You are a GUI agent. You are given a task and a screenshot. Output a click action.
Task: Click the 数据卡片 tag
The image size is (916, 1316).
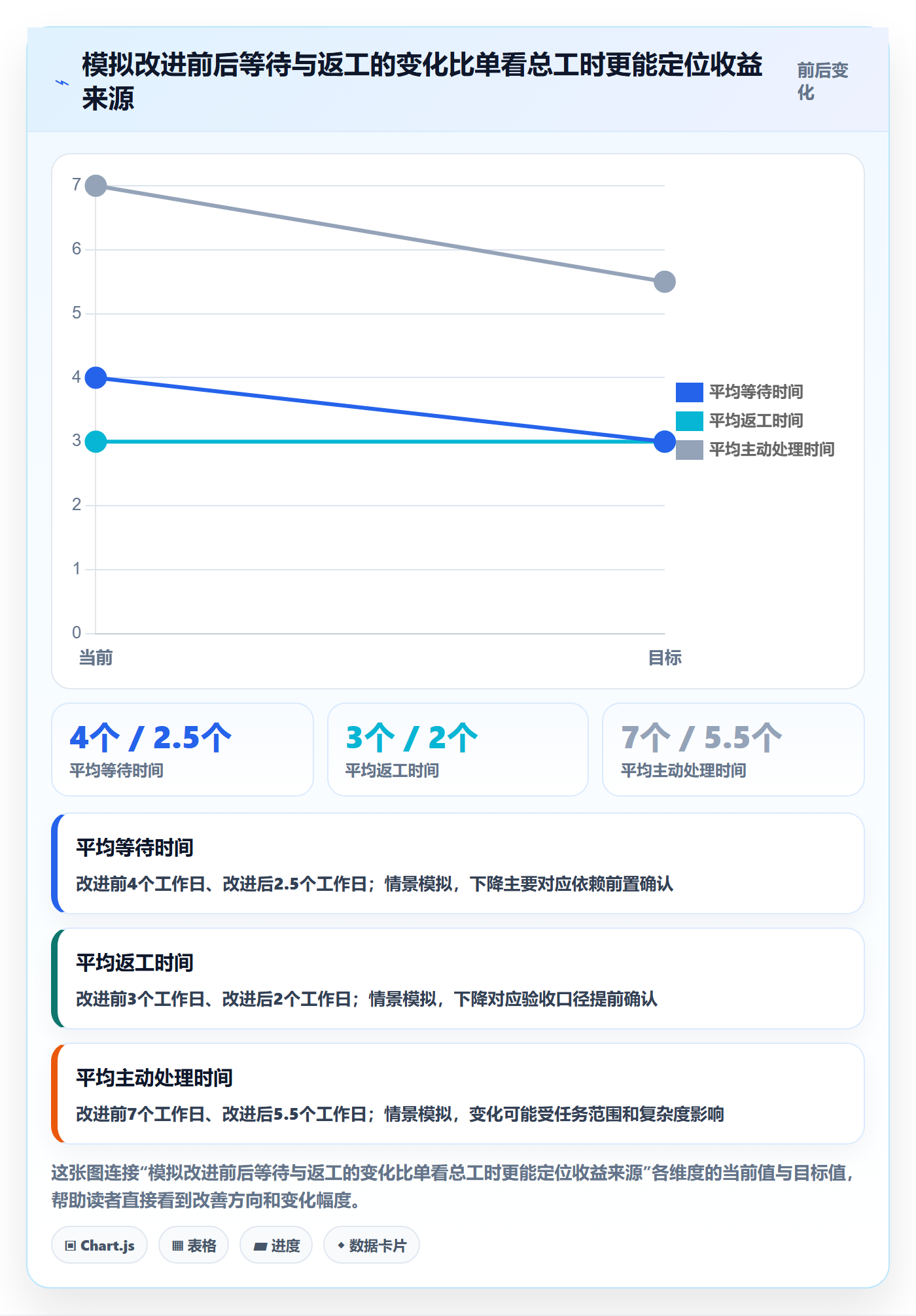tap(372, 1245)
